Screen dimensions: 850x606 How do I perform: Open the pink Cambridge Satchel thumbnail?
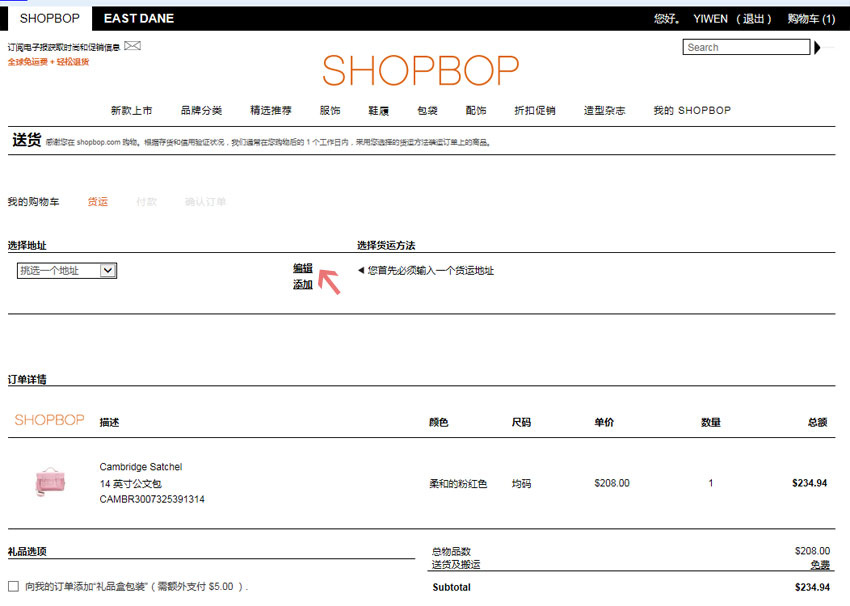[50, 482]
